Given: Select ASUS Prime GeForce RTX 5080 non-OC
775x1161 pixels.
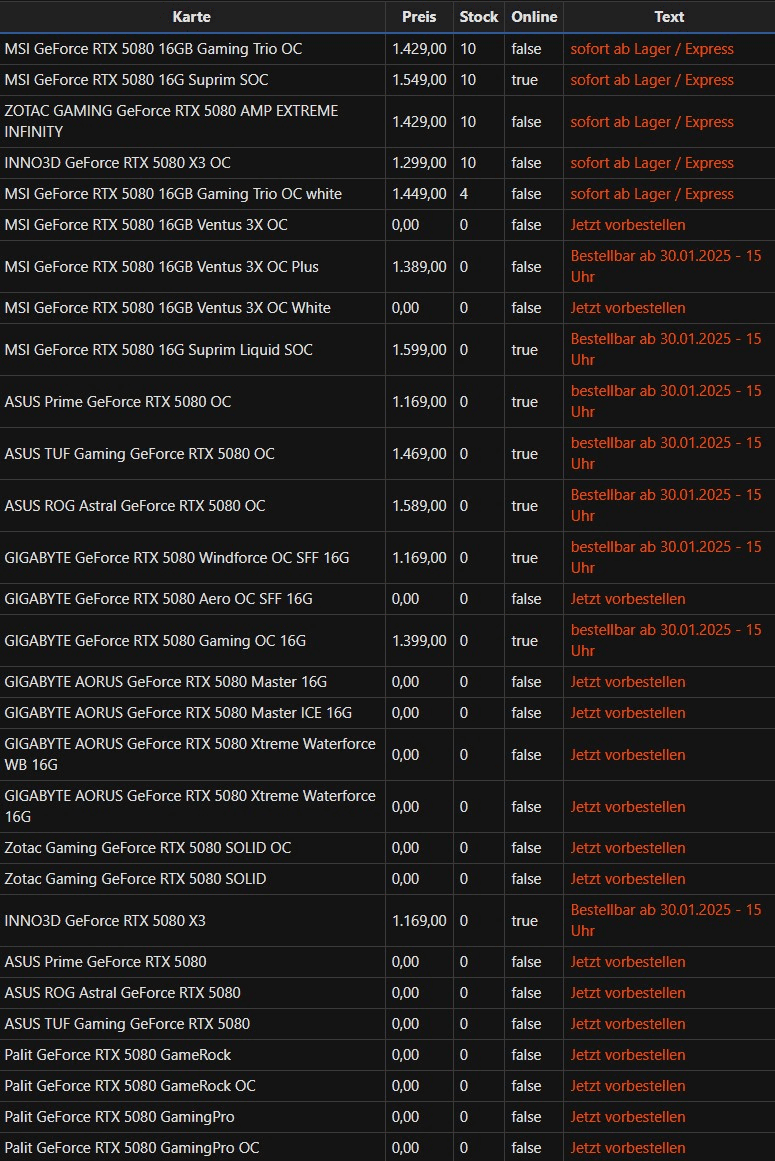Looking at the screenshot, I should click(105, 961).
